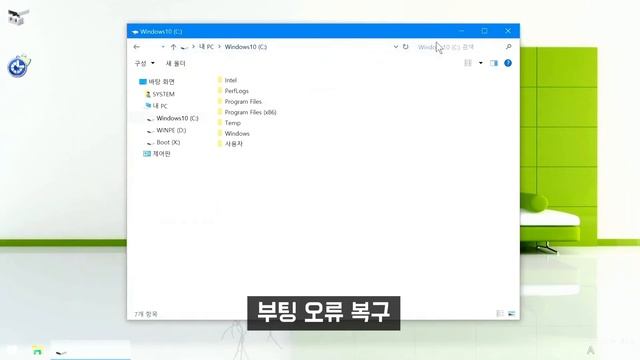Select Windows10 (C:) drive in tree
This screenshot has height=360, width=640.
point(173,118)
